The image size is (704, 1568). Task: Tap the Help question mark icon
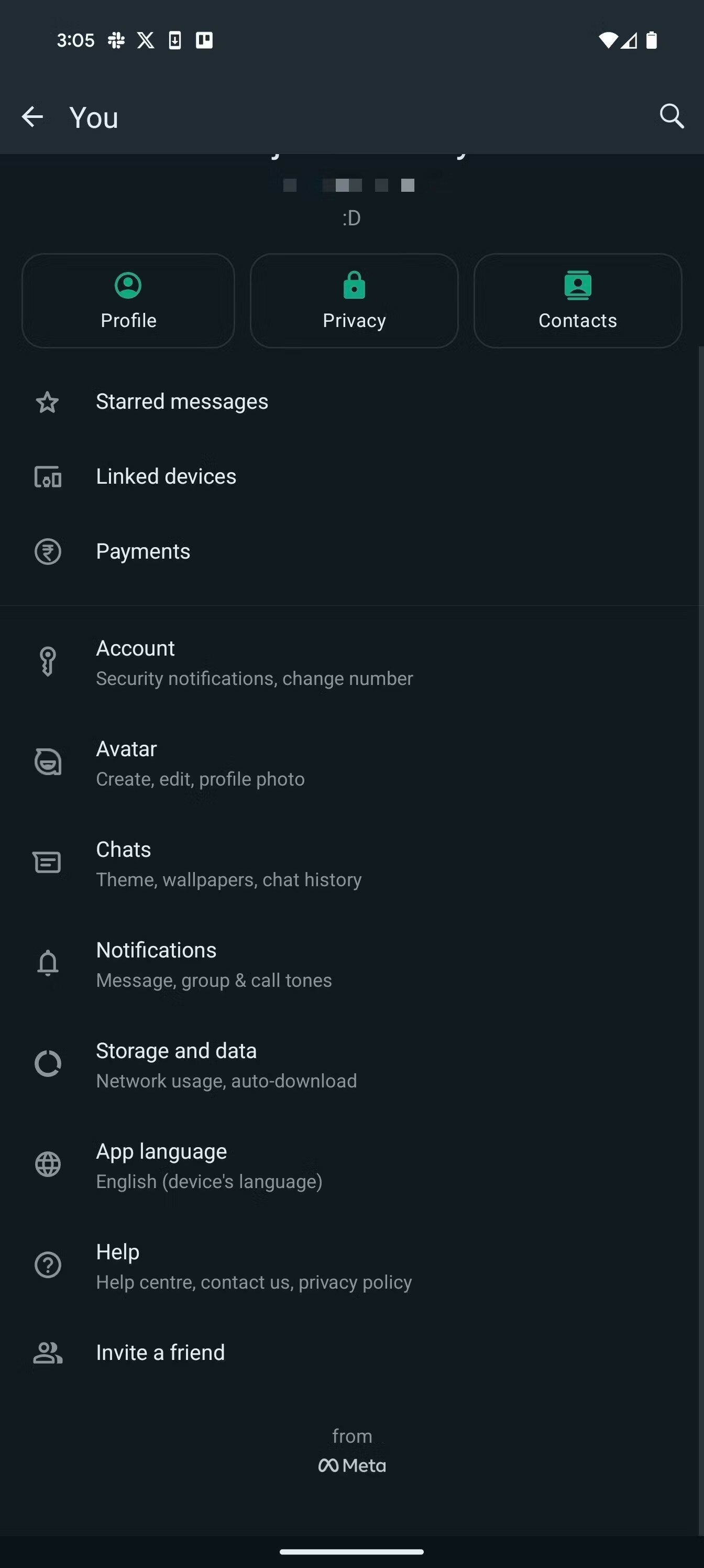tap(48, 1265)
